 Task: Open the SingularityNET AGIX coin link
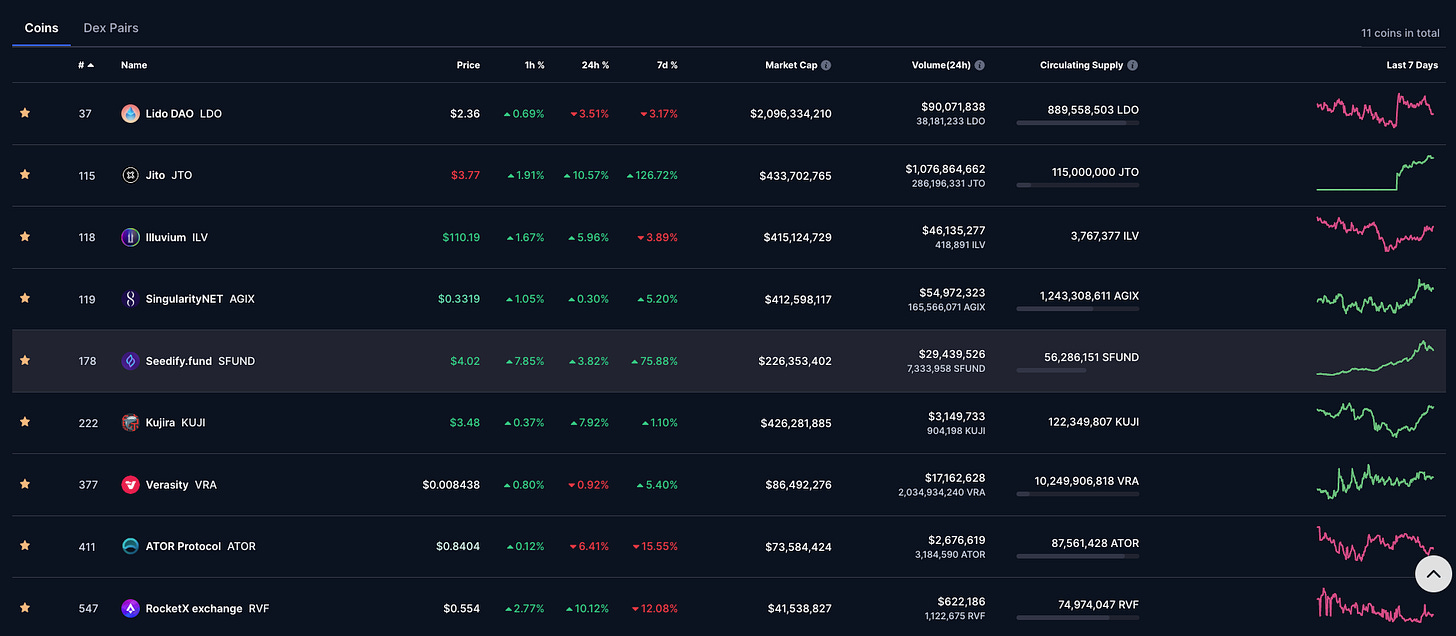[188, 299]
